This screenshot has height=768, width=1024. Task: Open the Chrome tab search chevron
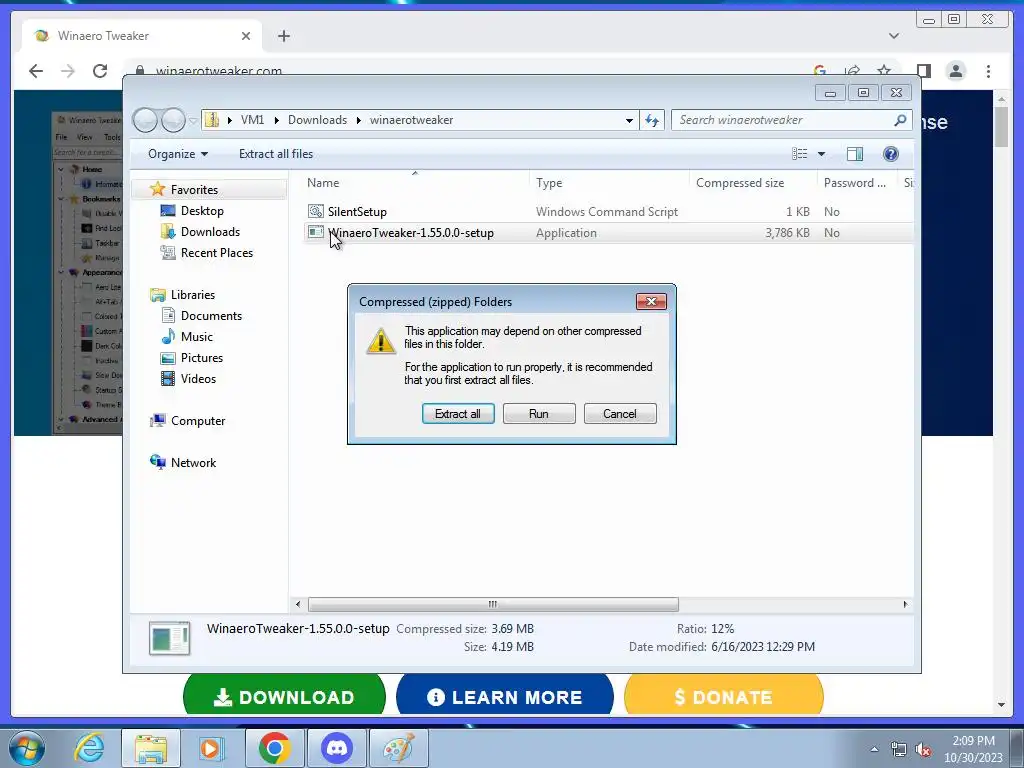pos(894,36)
